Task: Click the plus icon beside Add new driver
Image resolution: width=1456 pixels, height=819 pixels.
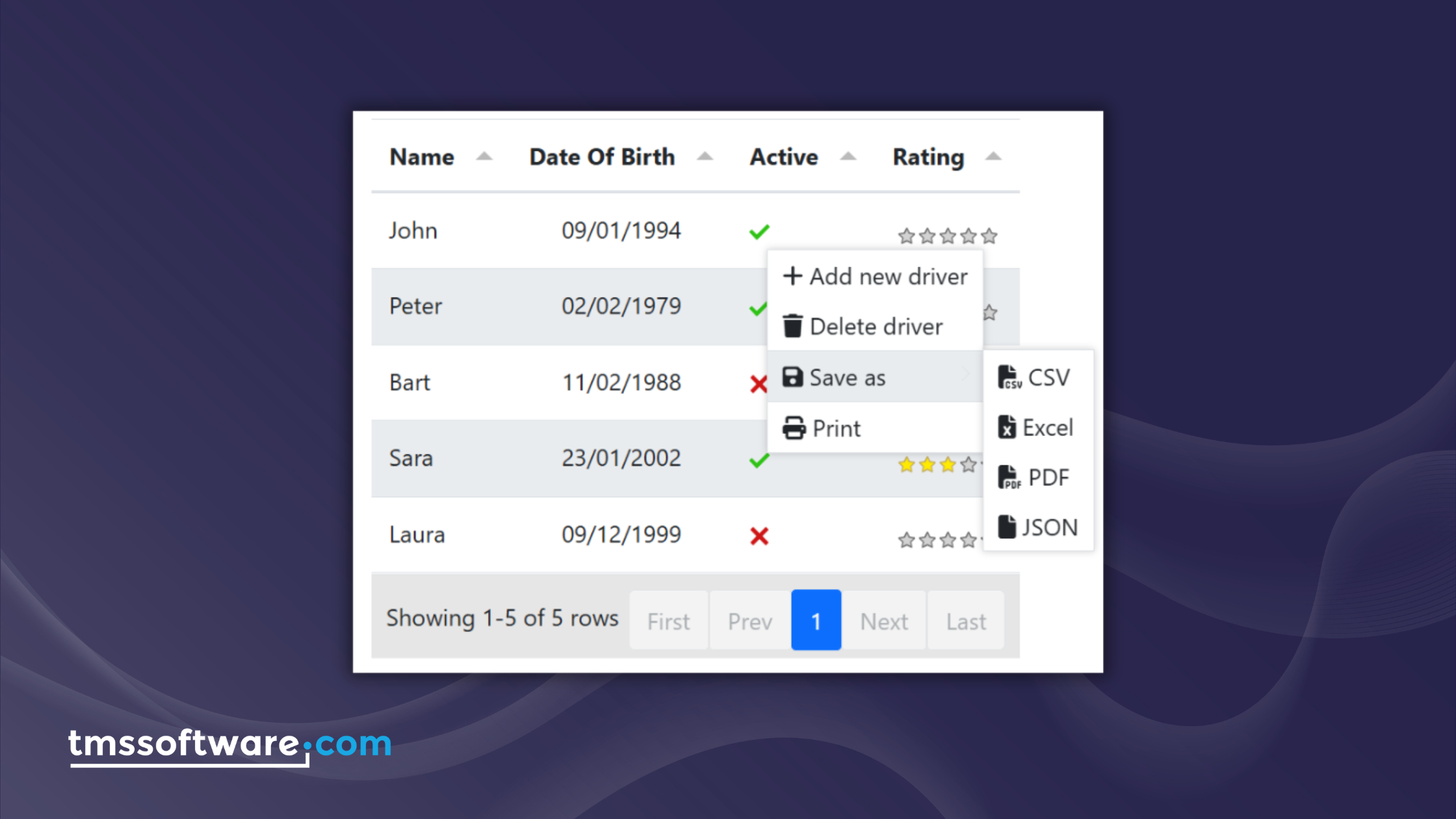Action: click(x=792, y=276)
